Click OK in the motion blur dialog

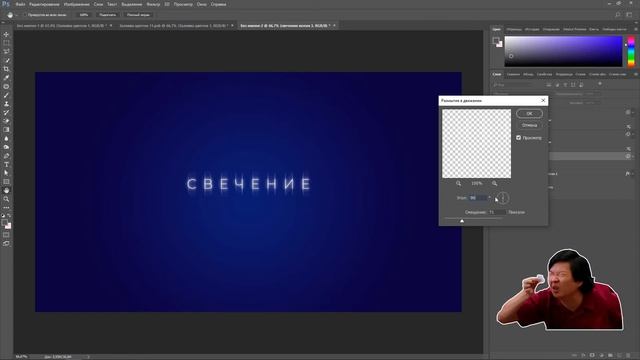[529, 113]
